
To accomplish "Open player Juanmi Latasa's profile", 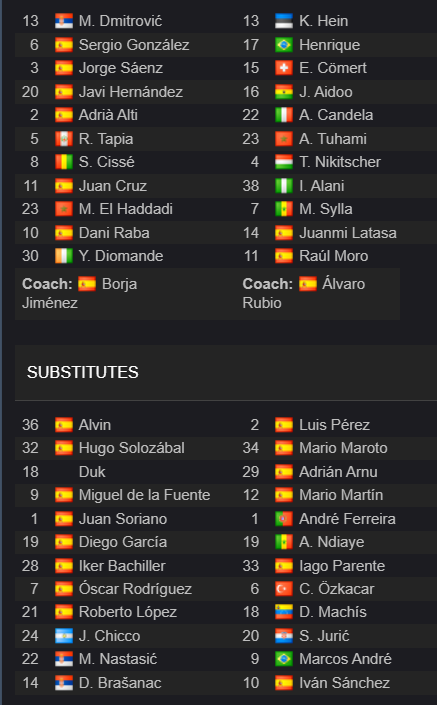I will (348, 232).
